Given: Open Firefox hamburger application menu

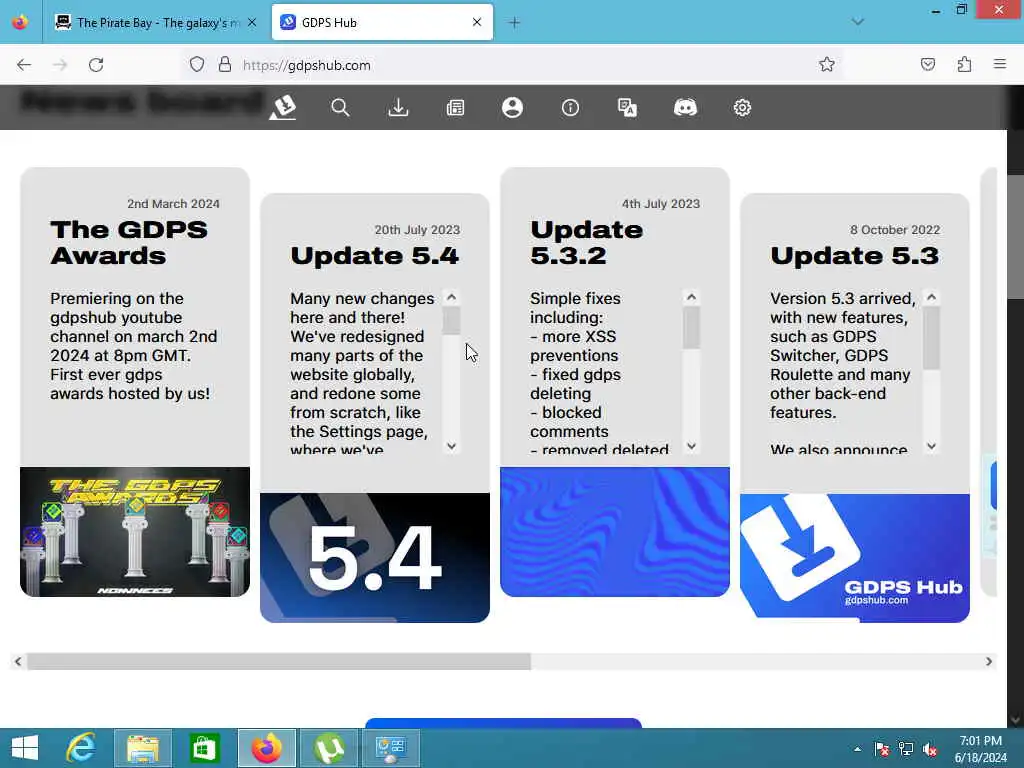Looking at the screenshot, I should point(1000,64).
